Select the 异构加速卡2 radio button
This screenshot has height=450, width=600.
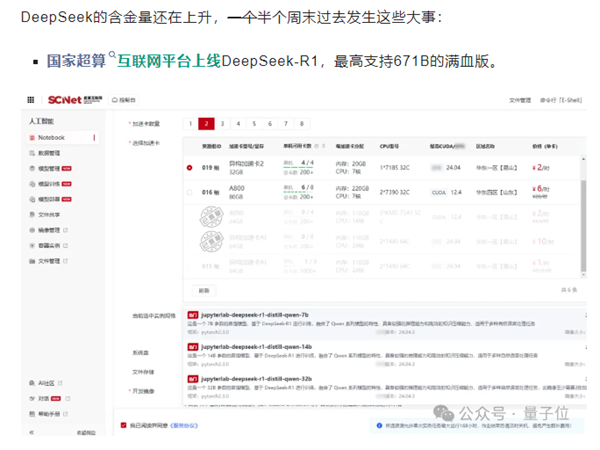191,167
